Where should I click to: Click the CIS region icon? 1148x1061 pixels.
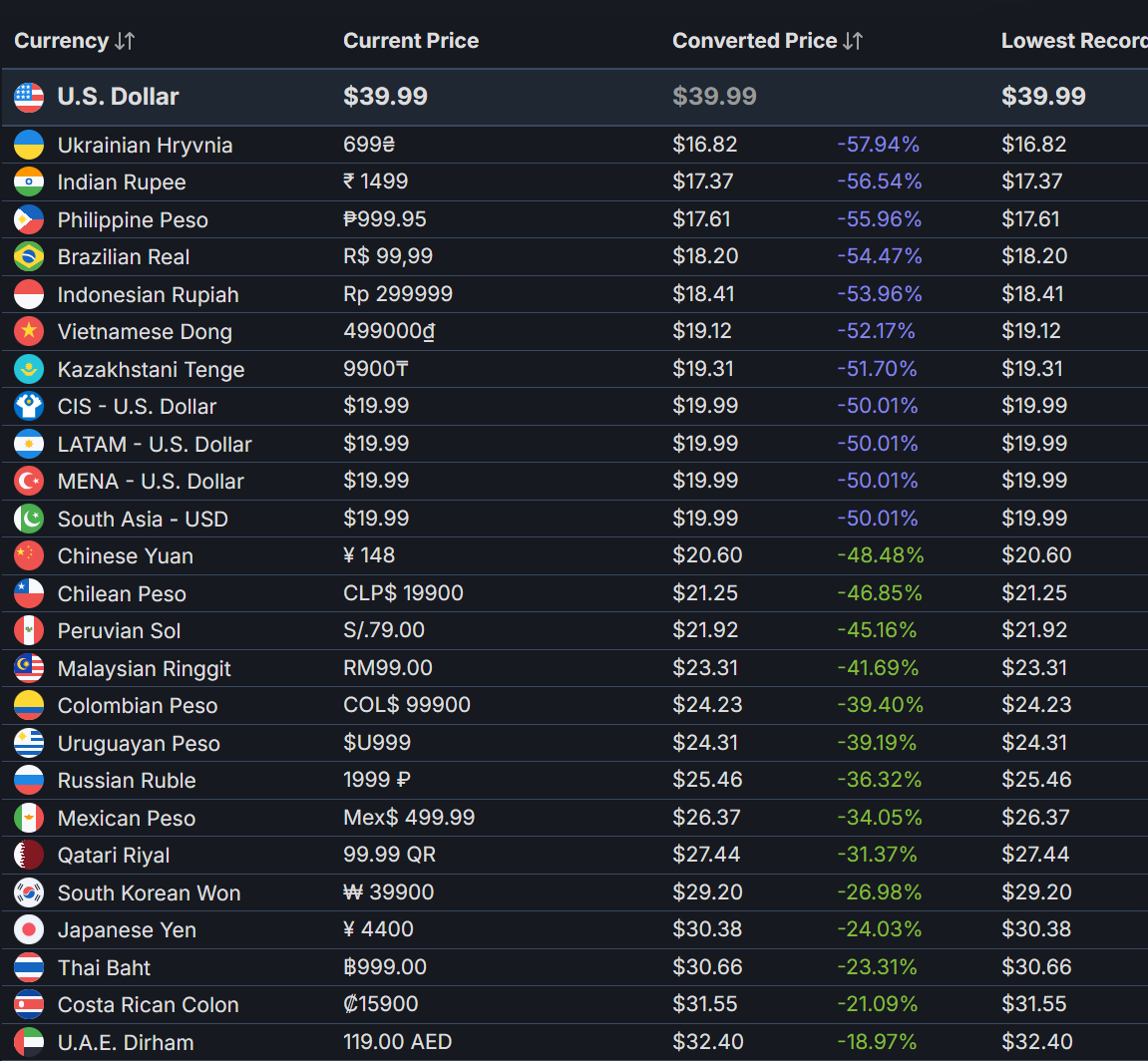(x=29, y=407)
